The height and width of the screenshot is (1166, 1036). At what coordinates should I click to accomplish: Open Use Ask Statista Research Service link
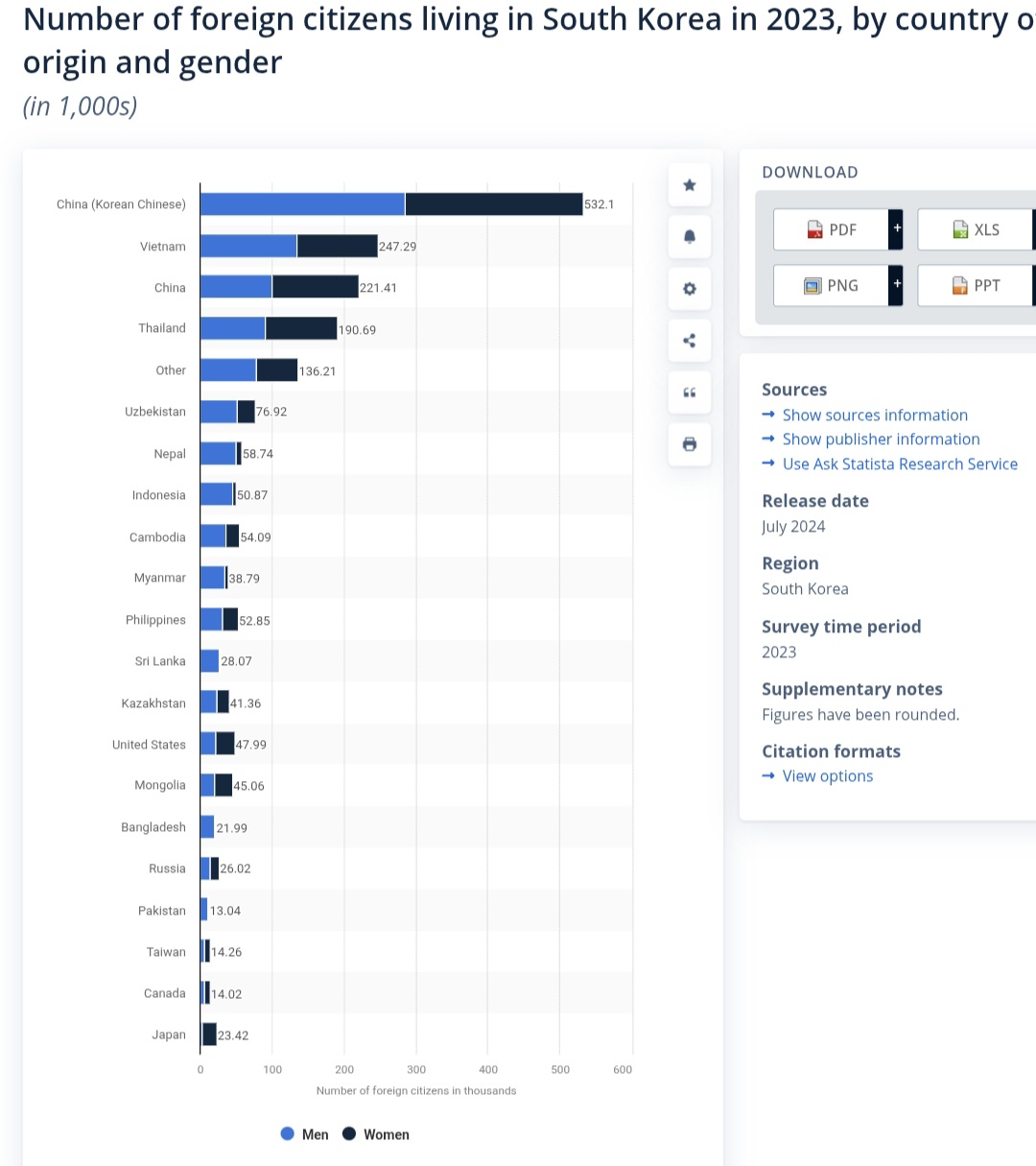point(900,464)
